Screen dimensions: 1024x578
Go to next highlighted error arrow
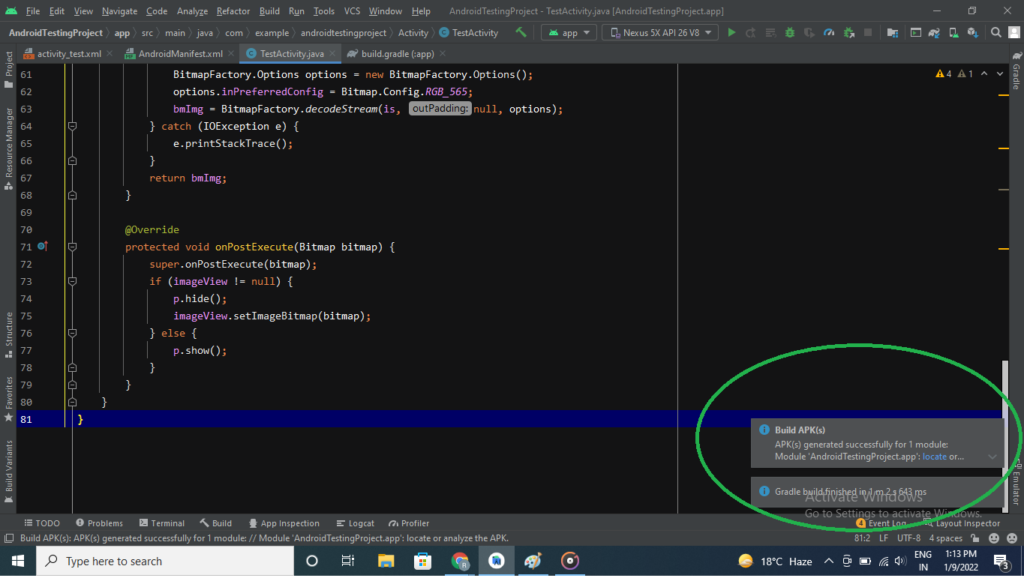click(1000, 74)
